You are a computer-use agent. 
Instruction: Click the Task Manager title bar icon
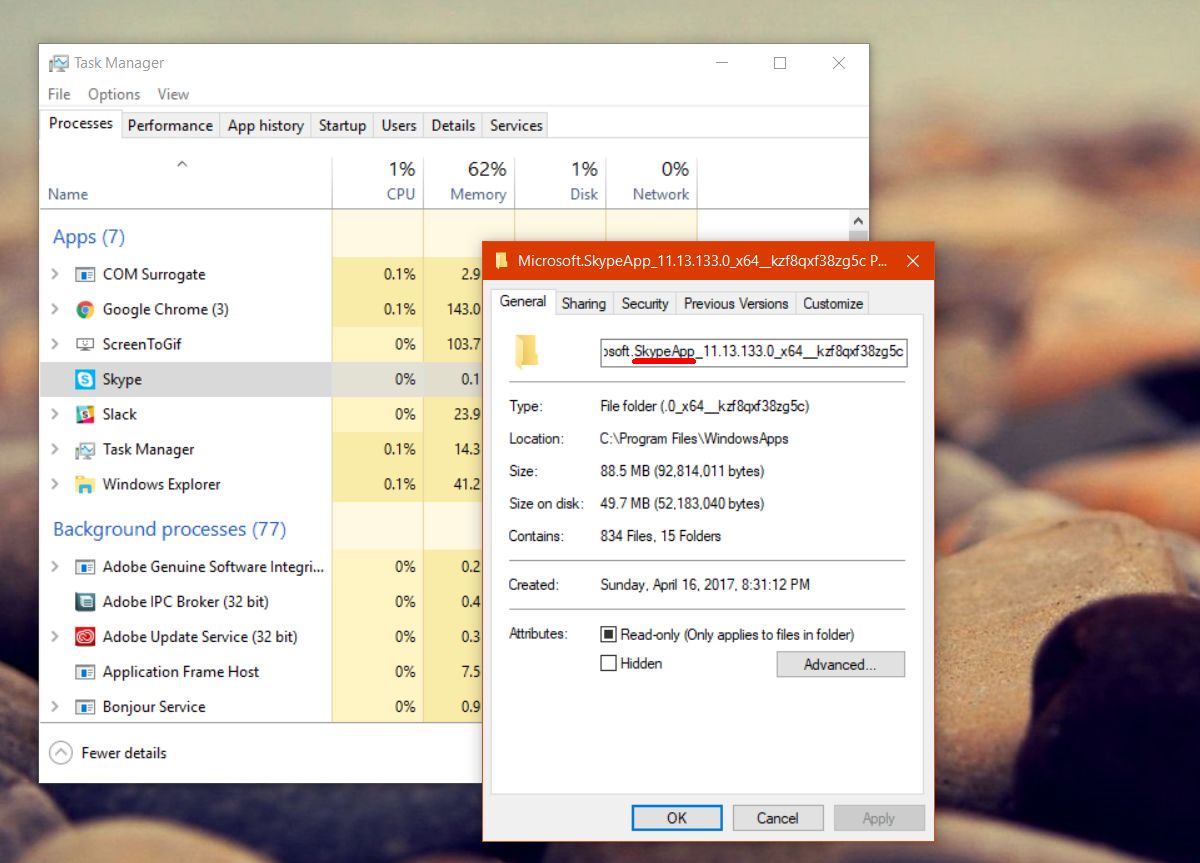[x=59, y=63]
